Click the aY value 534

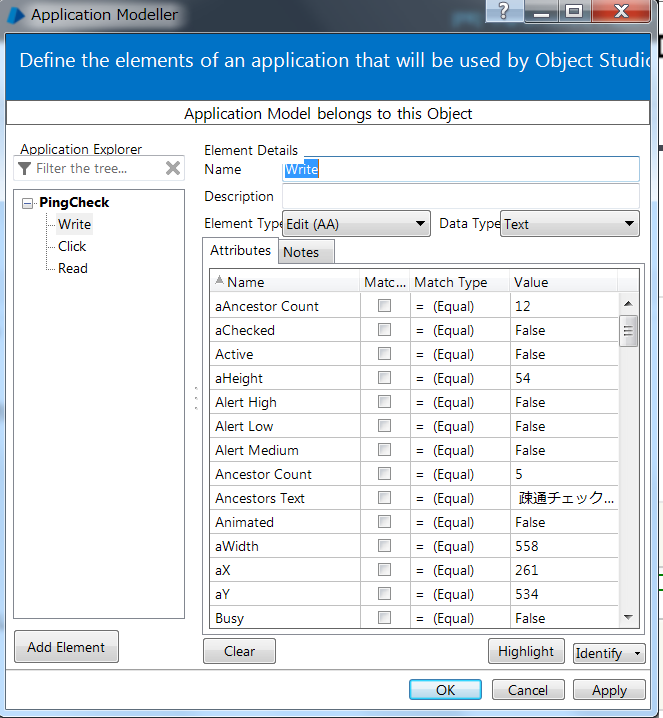click(x=527, y=594)
